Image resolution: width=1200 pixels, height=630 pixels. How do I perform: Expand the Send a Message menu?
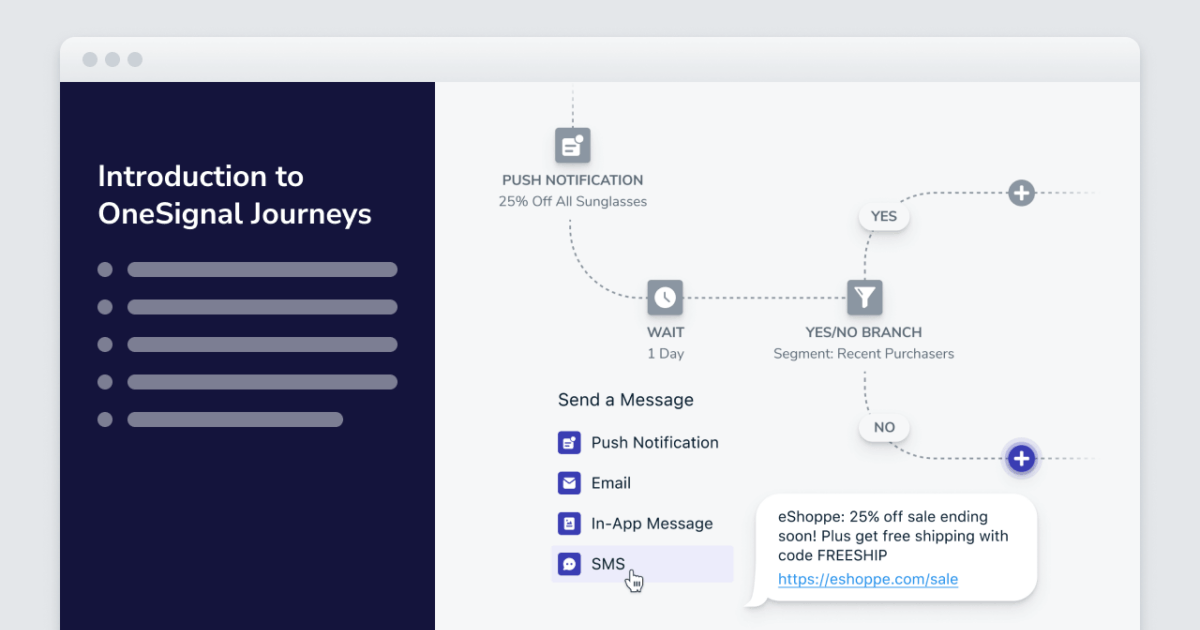click(x=625, y=400)
